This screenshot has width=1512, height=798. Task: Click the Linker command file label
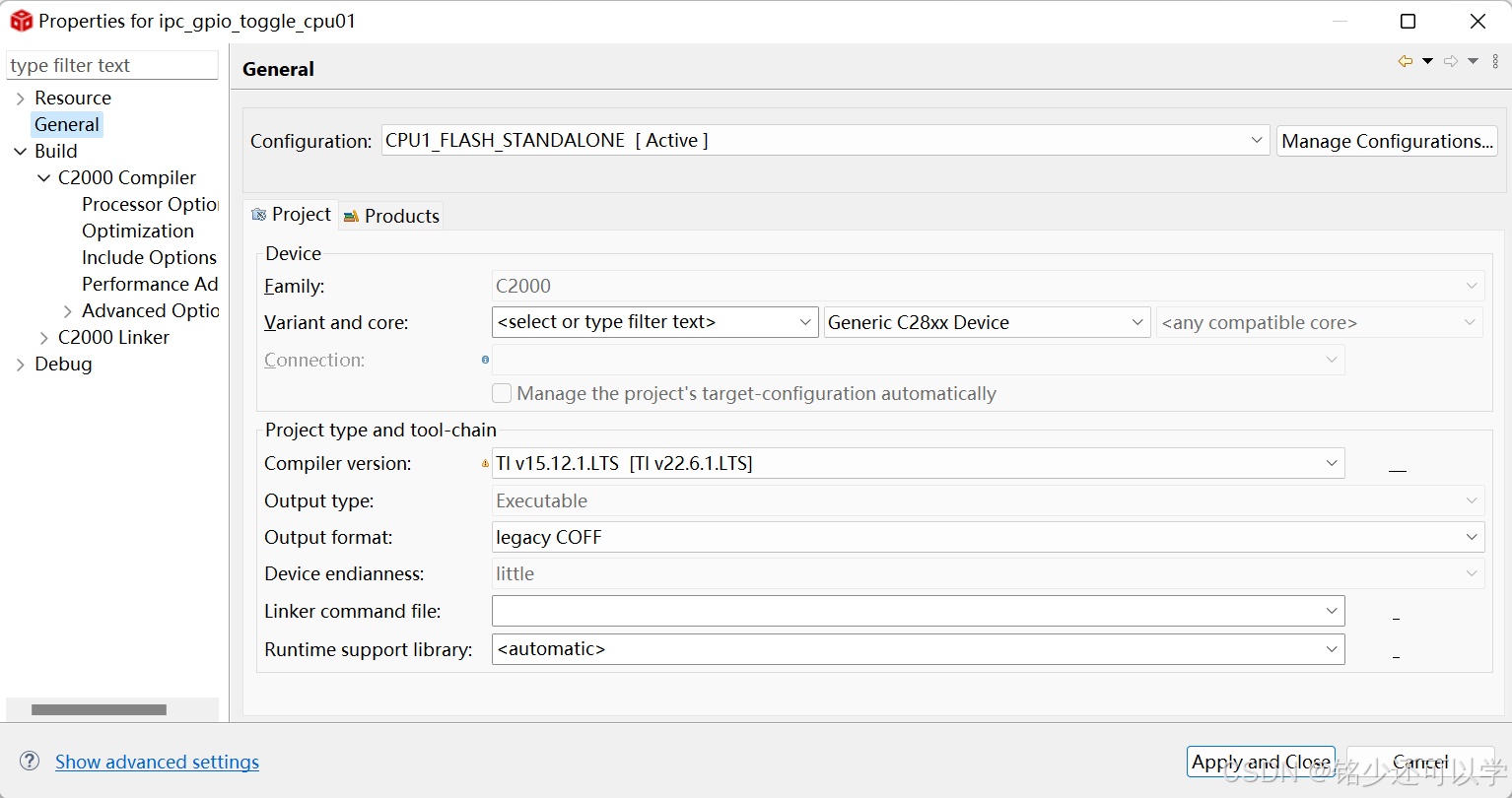(353, 611)
